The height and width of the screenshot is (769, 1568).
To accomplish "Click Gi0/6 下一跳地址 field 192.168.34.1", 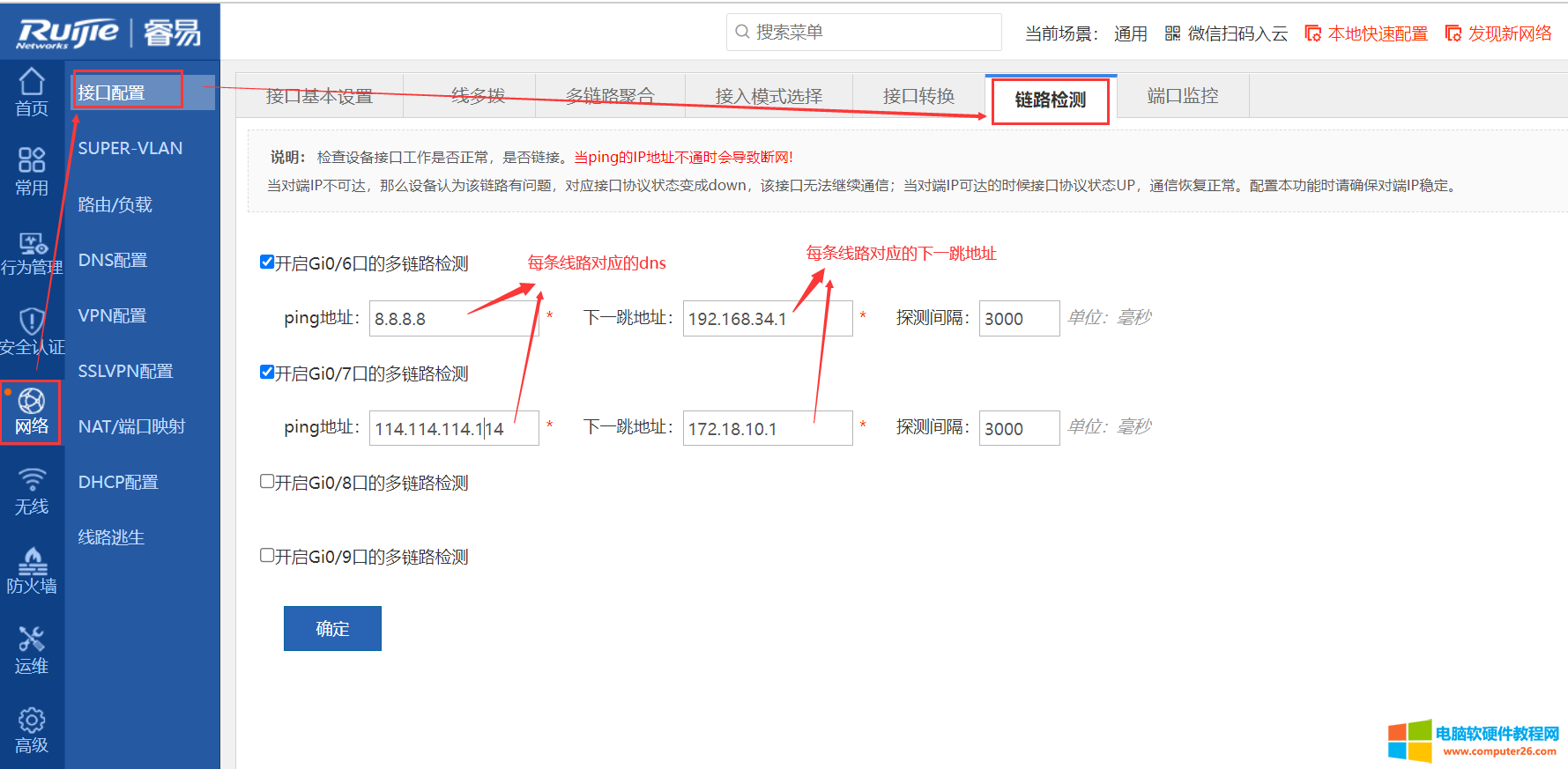I will (768, 318).
